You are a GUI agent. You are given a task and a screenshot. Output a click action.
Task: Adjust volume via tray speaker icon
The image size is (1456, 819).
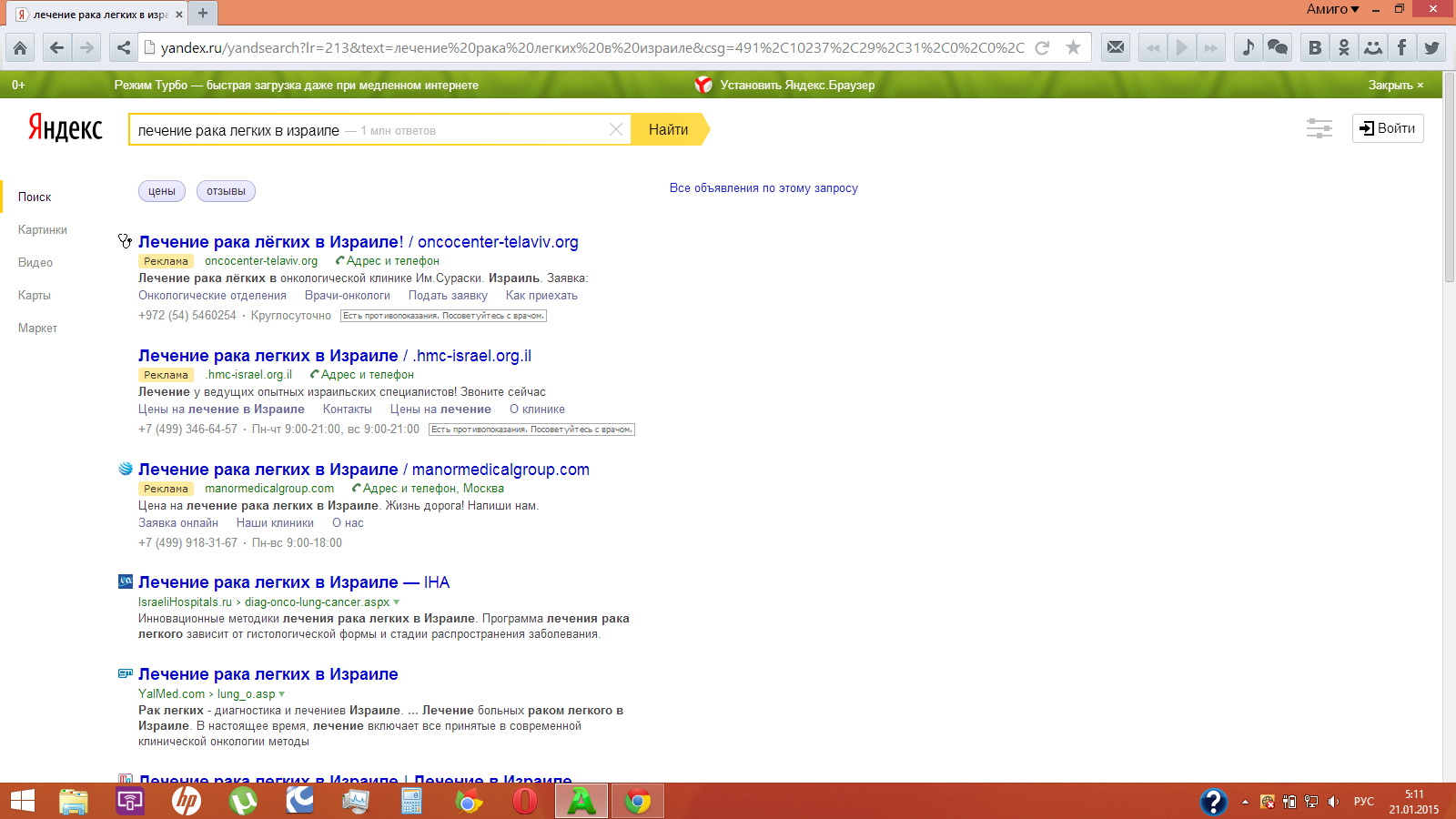(1333, 802)
